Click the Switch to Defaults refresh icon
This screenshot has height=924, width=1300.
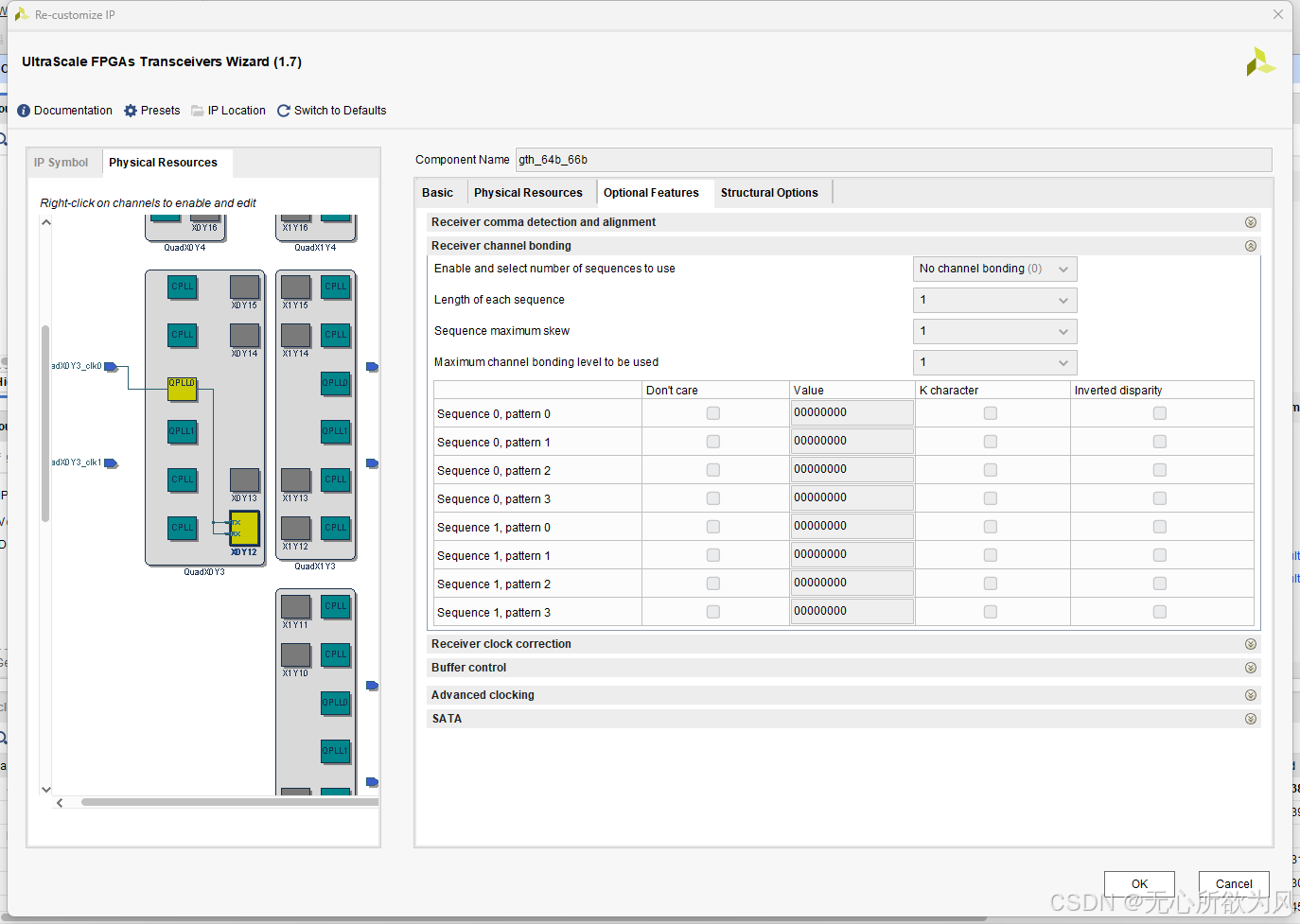(x=284, y=111)
